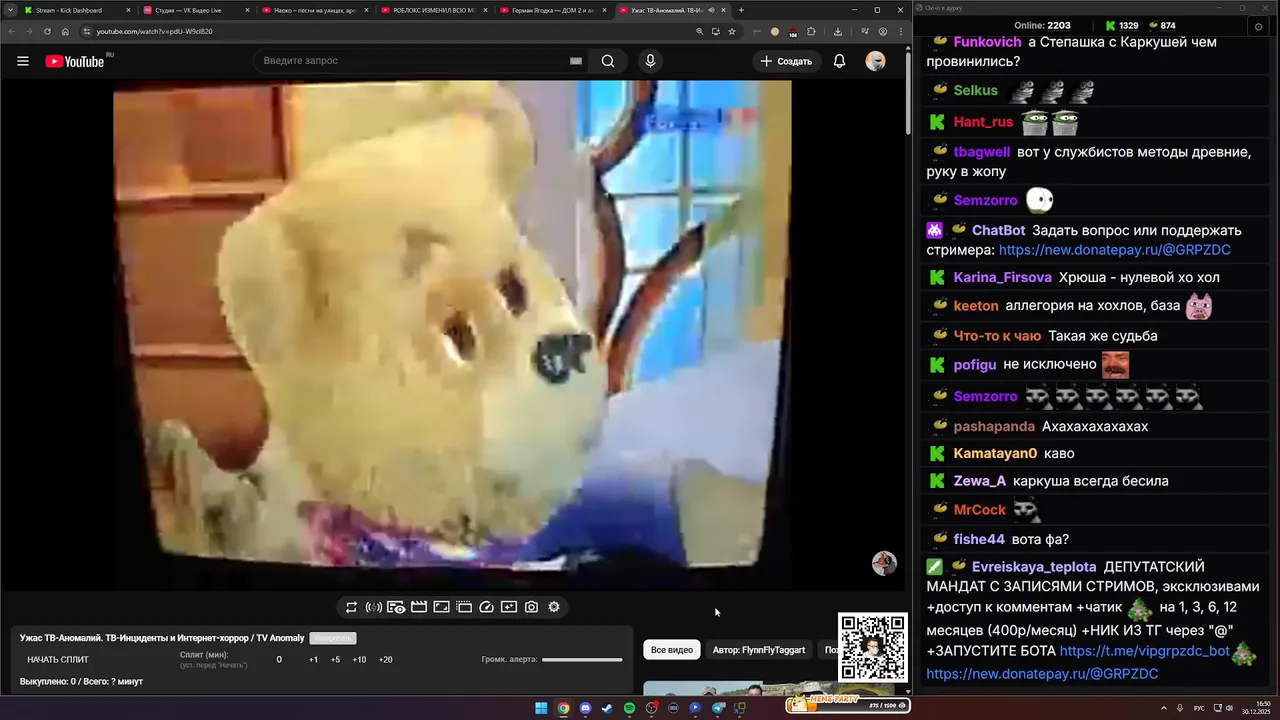The height and width of the screenshot is (720, 1280).
Task: Open the t.me/vipgrpzdc_bot link in chat
Action: [1144, 651]
